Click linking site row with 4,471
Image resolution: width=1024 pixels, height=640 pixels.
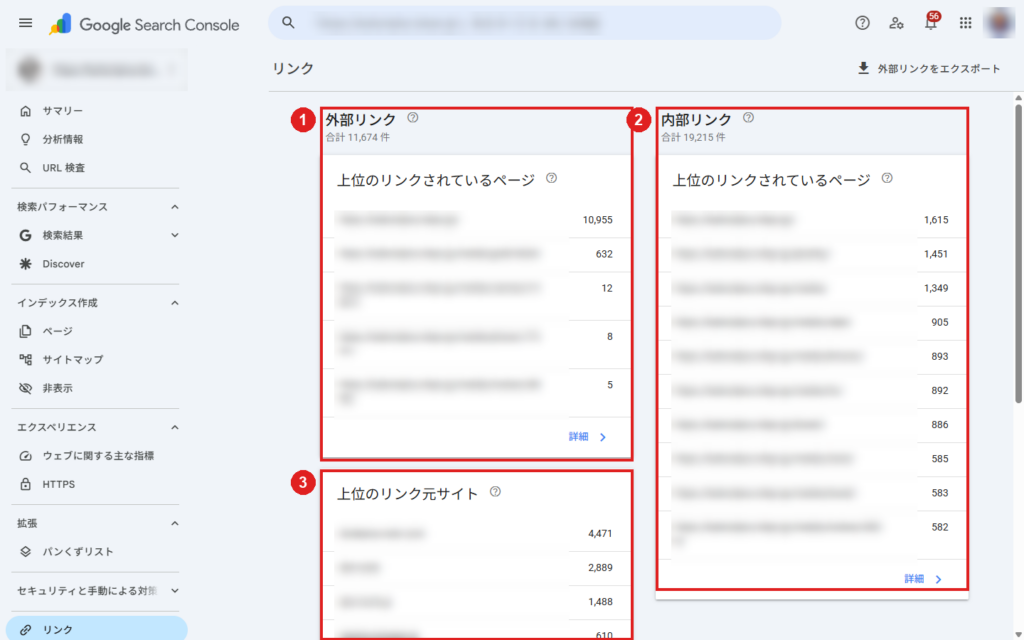click(x=476, y=534)
